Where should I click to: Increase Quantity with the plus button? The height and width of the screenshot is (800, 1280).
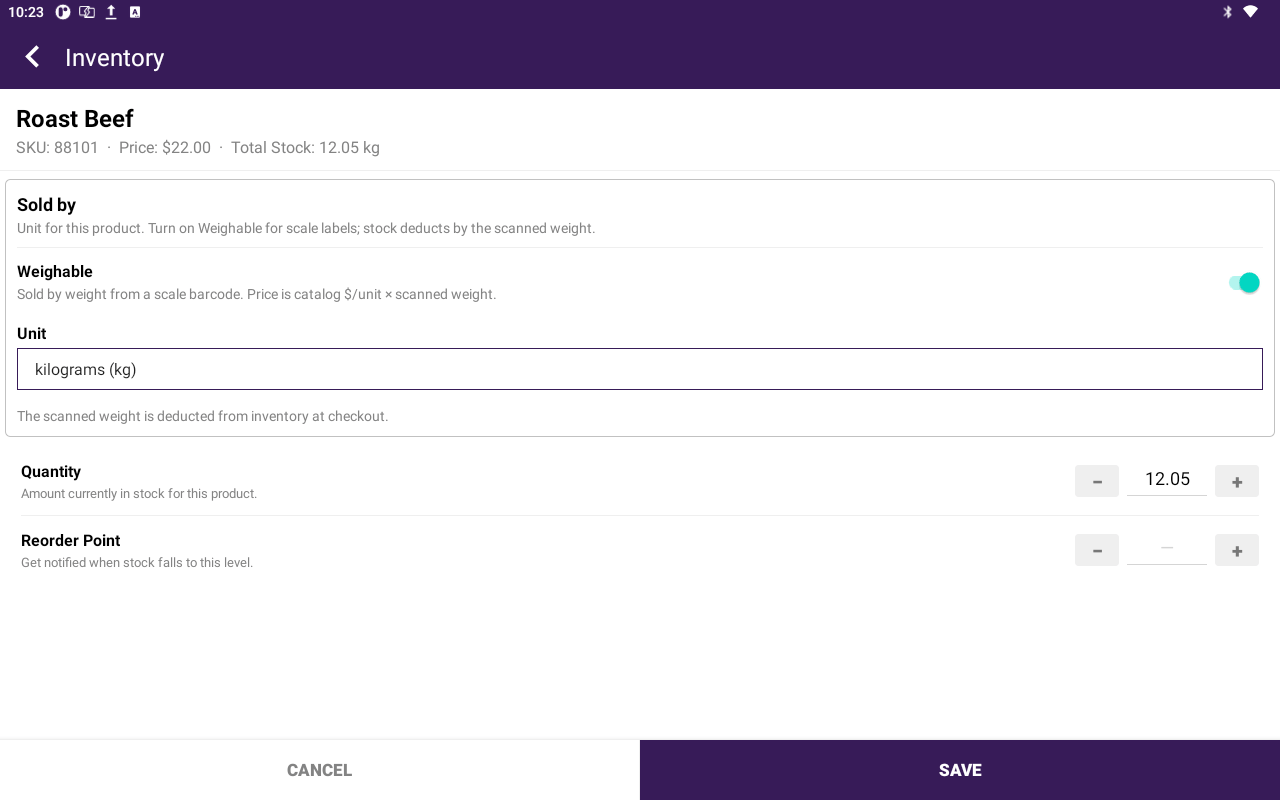click(1237, 481)
